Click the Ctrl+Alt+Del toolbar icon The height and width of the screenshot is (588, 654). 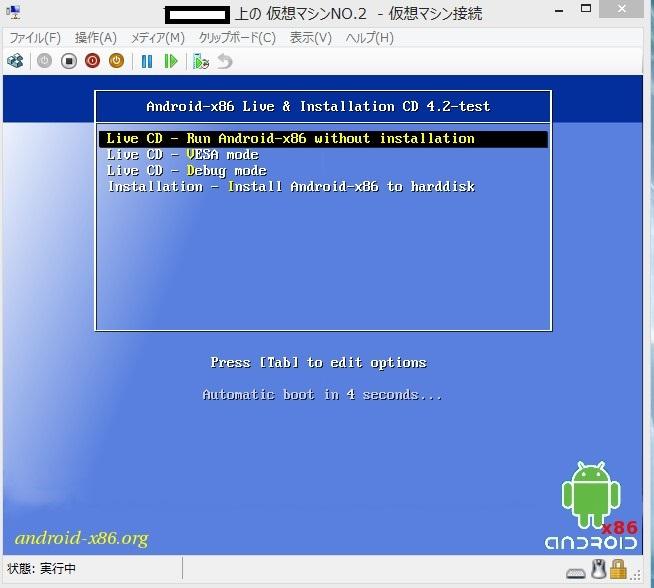[x=15, y=61]
